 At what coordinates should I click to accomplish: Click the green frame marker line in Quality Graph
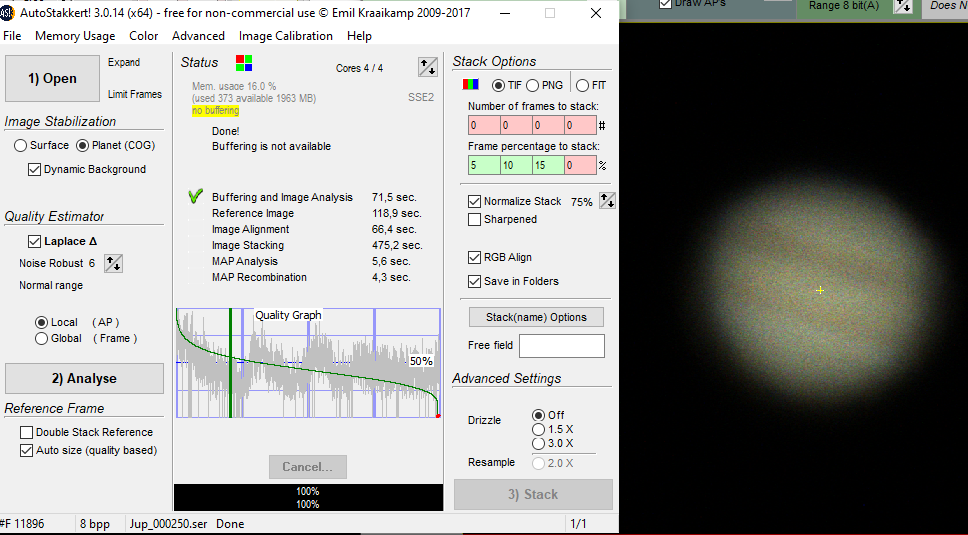(230, 363)
